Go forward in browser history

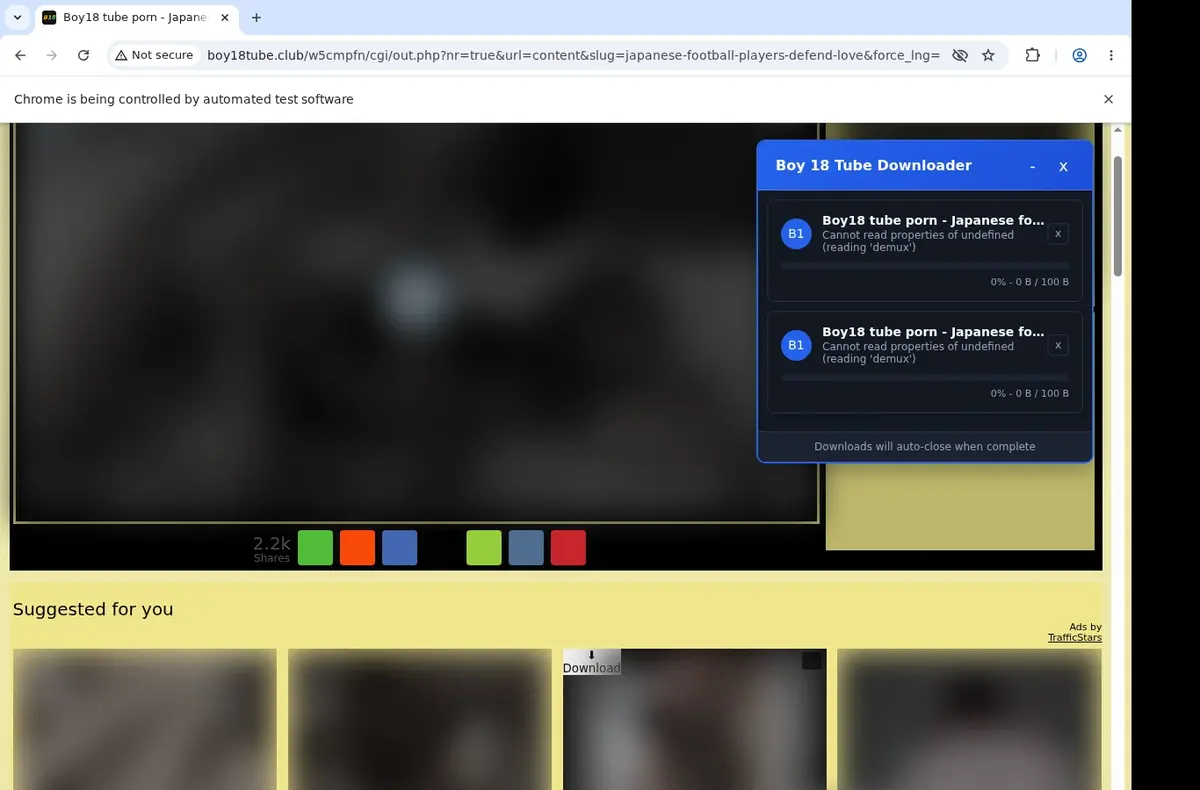(x=51, y=55)
